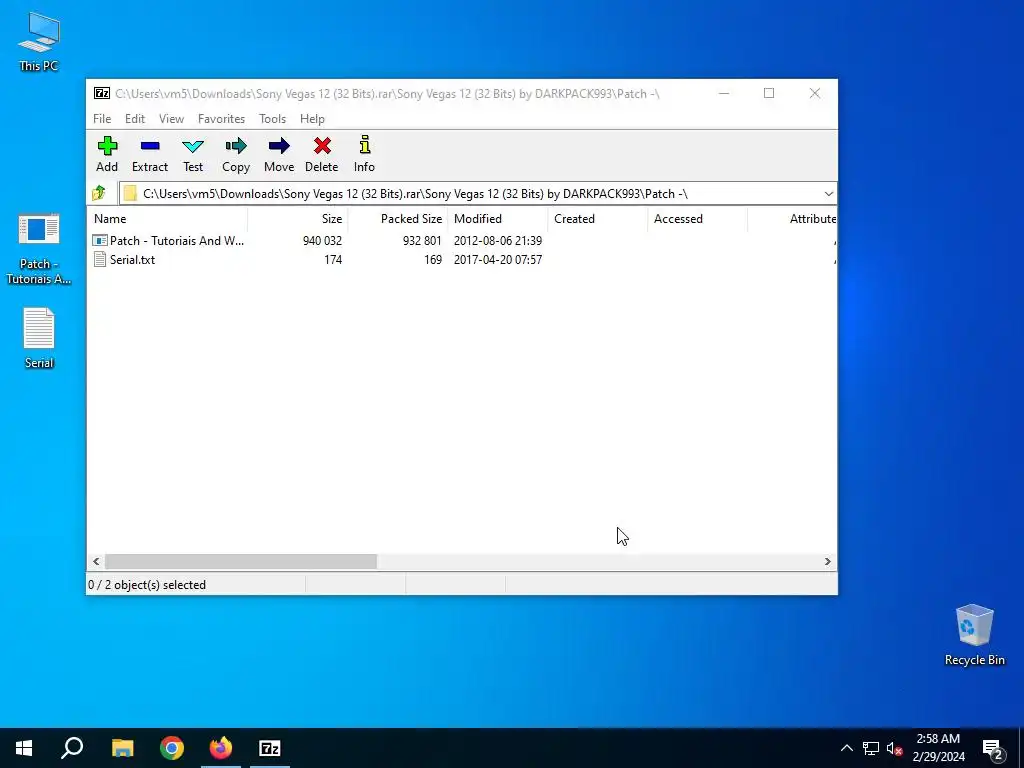
Task: Launch File Explorer from taskbar
Action: pyautogui.click(x=122, y=748)
